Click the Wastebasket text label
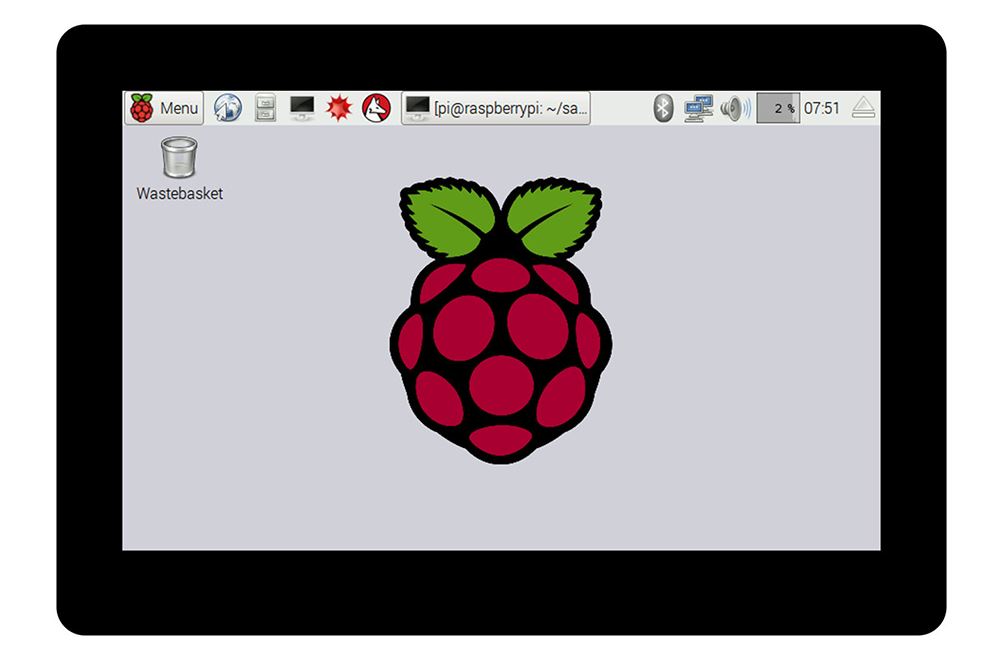Image resolution: width=984 pixels, height=650 pixels. tap(180, 194)
